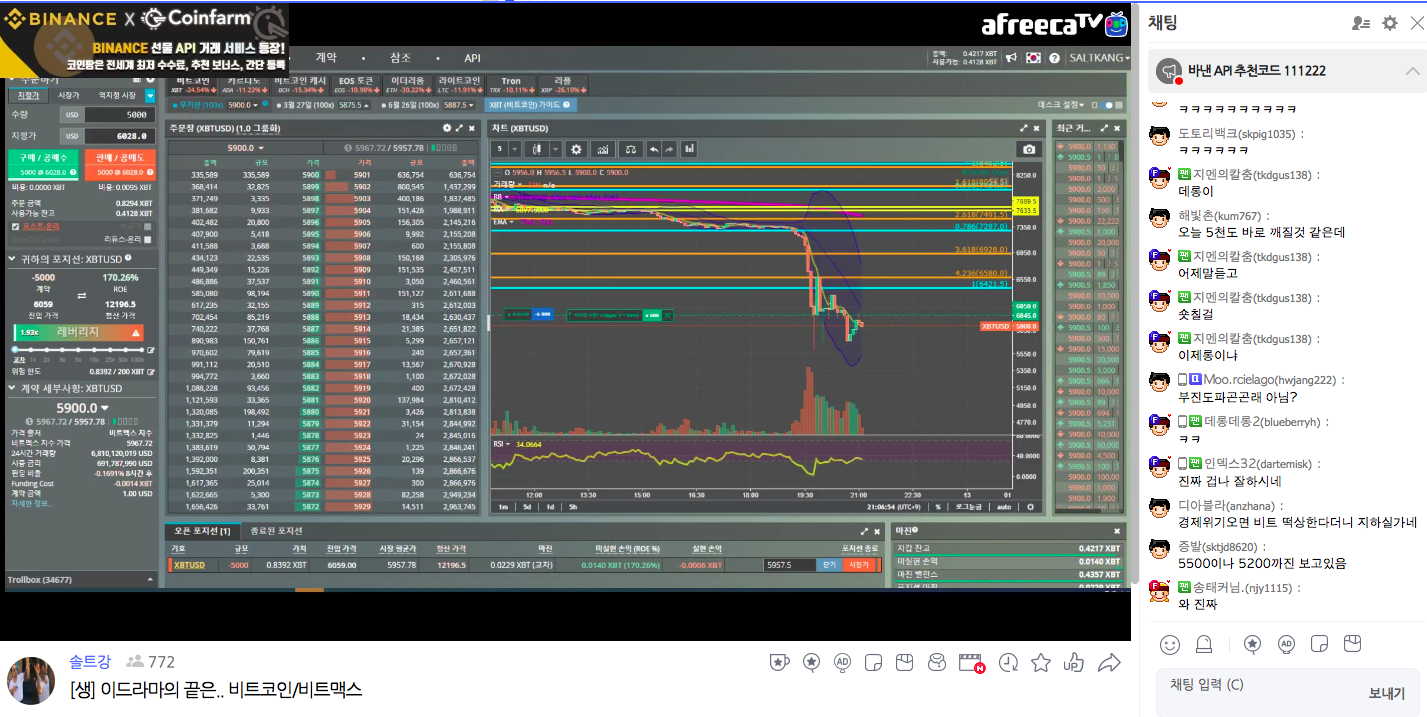Click the star balloon icon below chat

[x=1252, y=643]
